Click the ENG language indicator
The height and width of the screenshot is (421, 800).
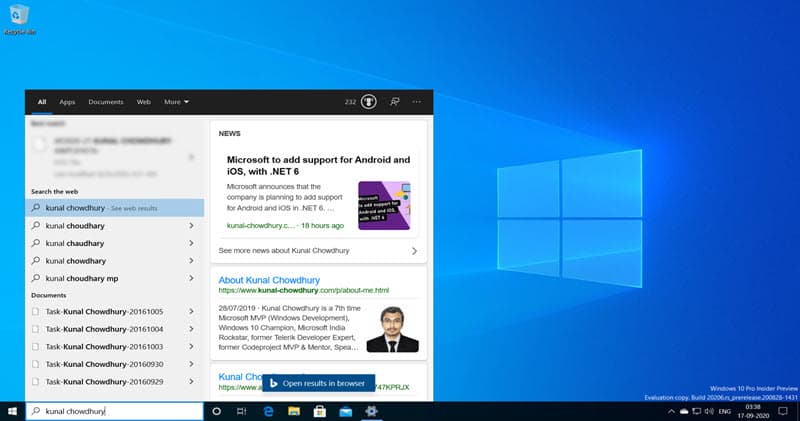(x=724, y=411)
